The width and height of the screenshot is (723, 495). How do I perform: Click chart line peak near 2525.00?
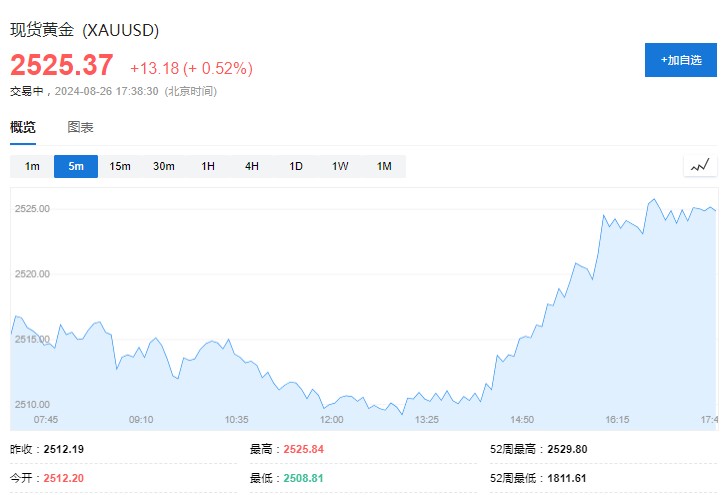pyautogui.click(x=654, y=200)
